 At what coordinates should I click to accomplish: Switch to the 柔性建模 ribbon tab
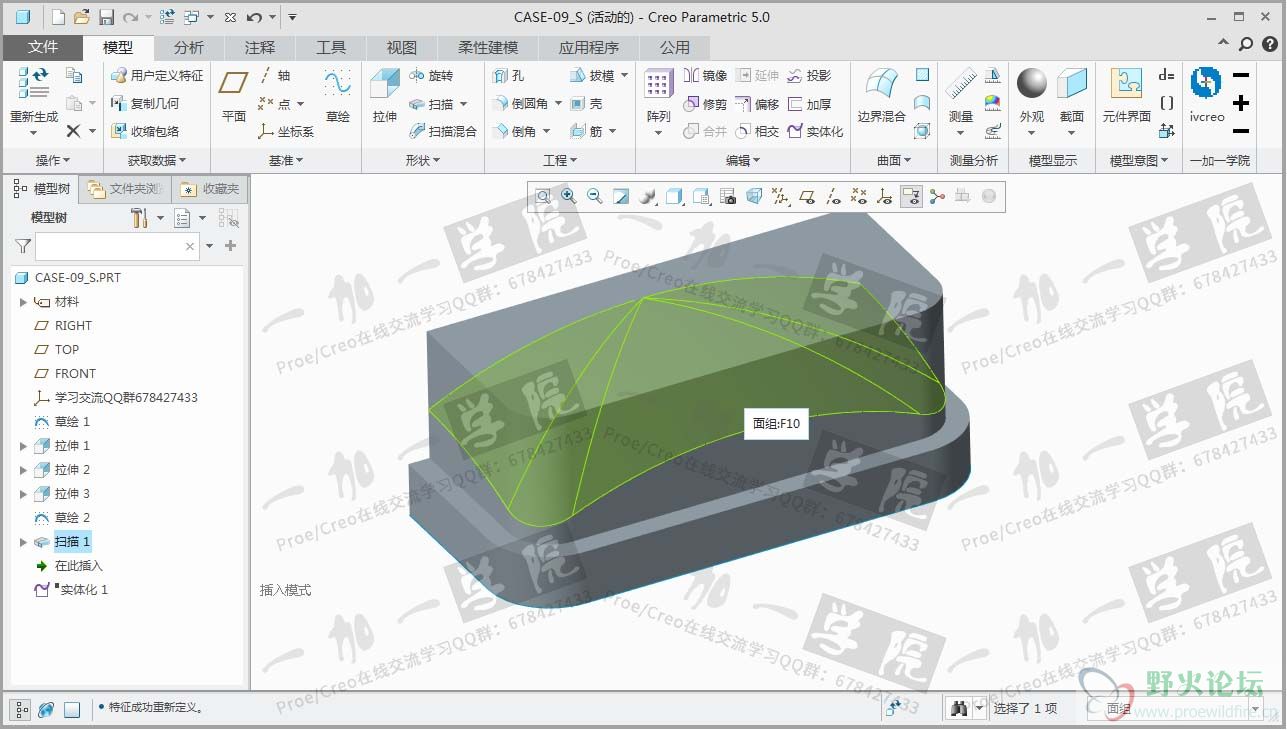[488, 47]
